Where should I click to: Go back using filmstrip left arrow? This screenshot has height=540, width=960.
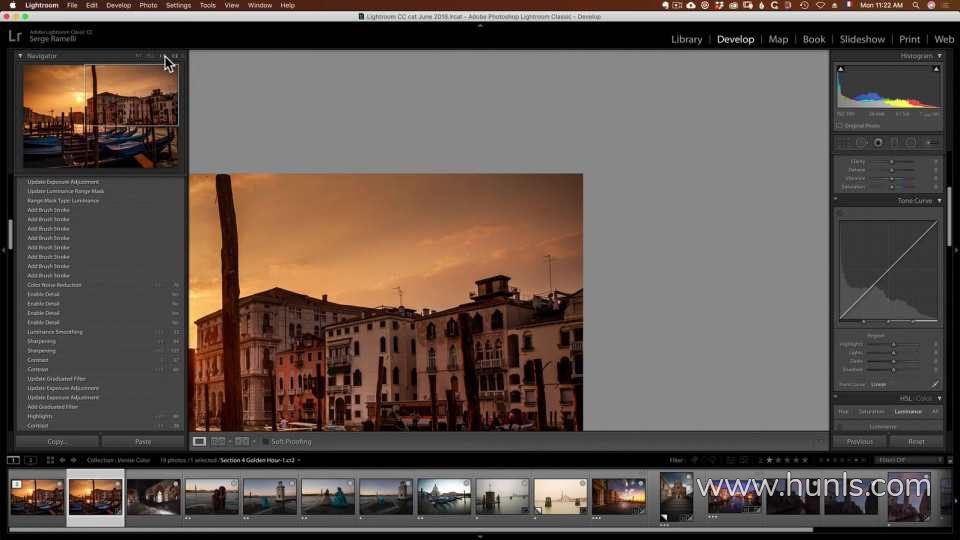62,460
